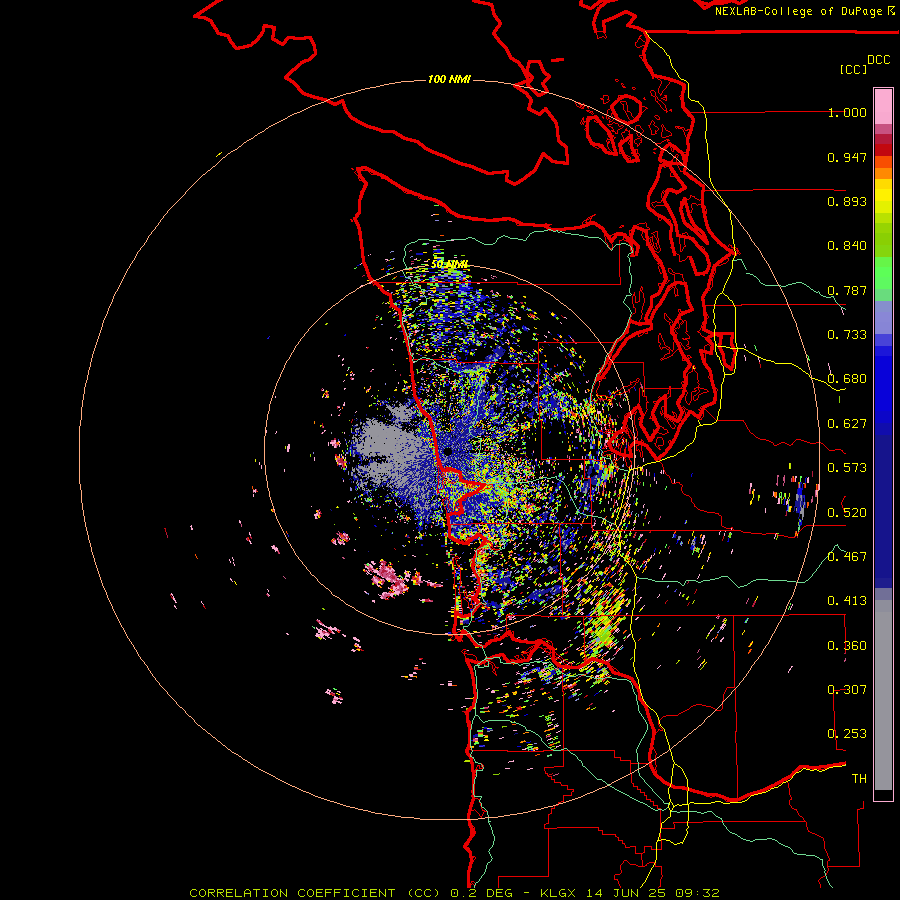Click the CORRELATION COEFFICIENT (CC) caption text

coord(315,893)
